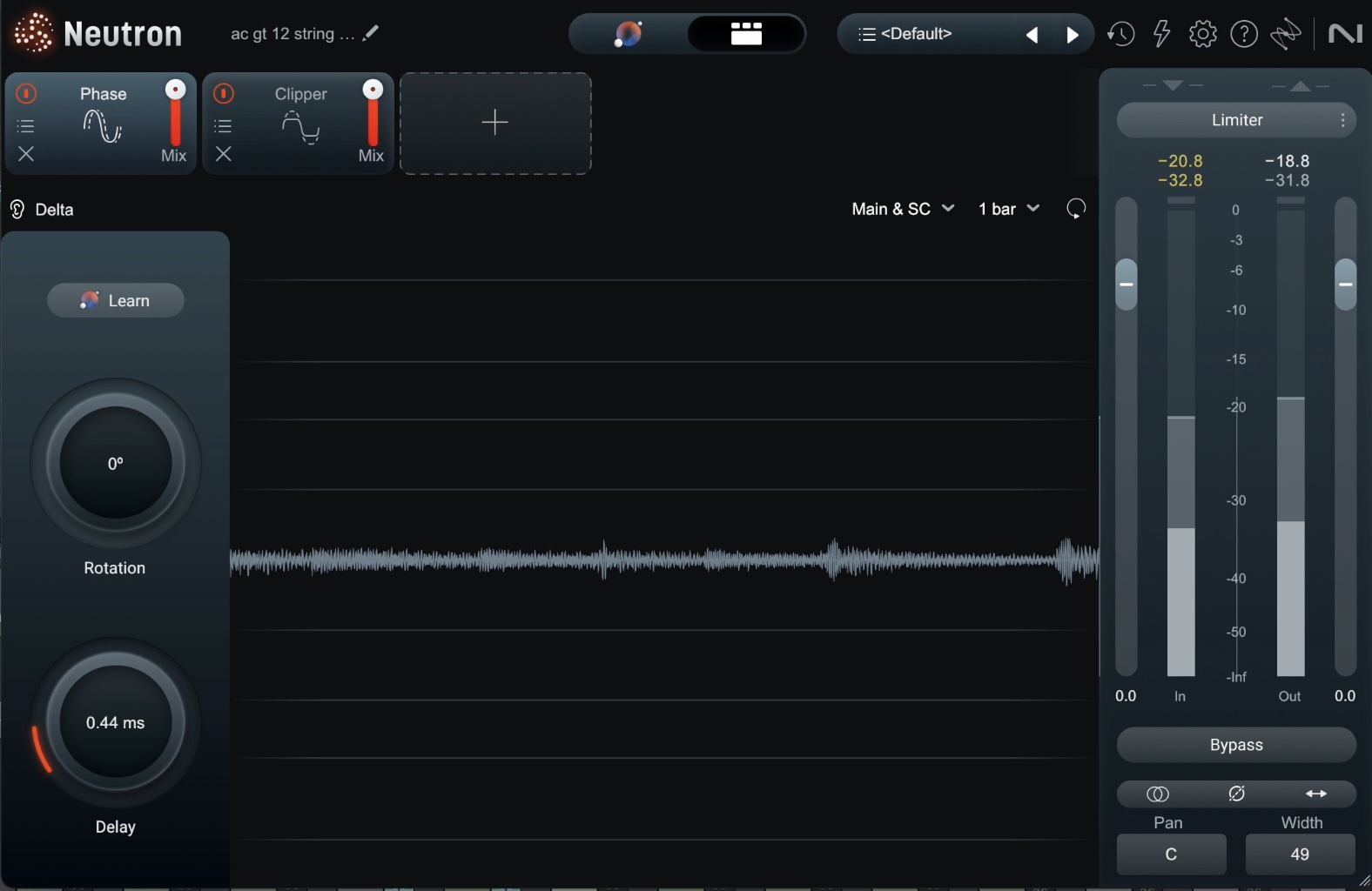Open help question mark icon
Image resolution: width=1372 pixels, height=891 pixels.
1244,34
